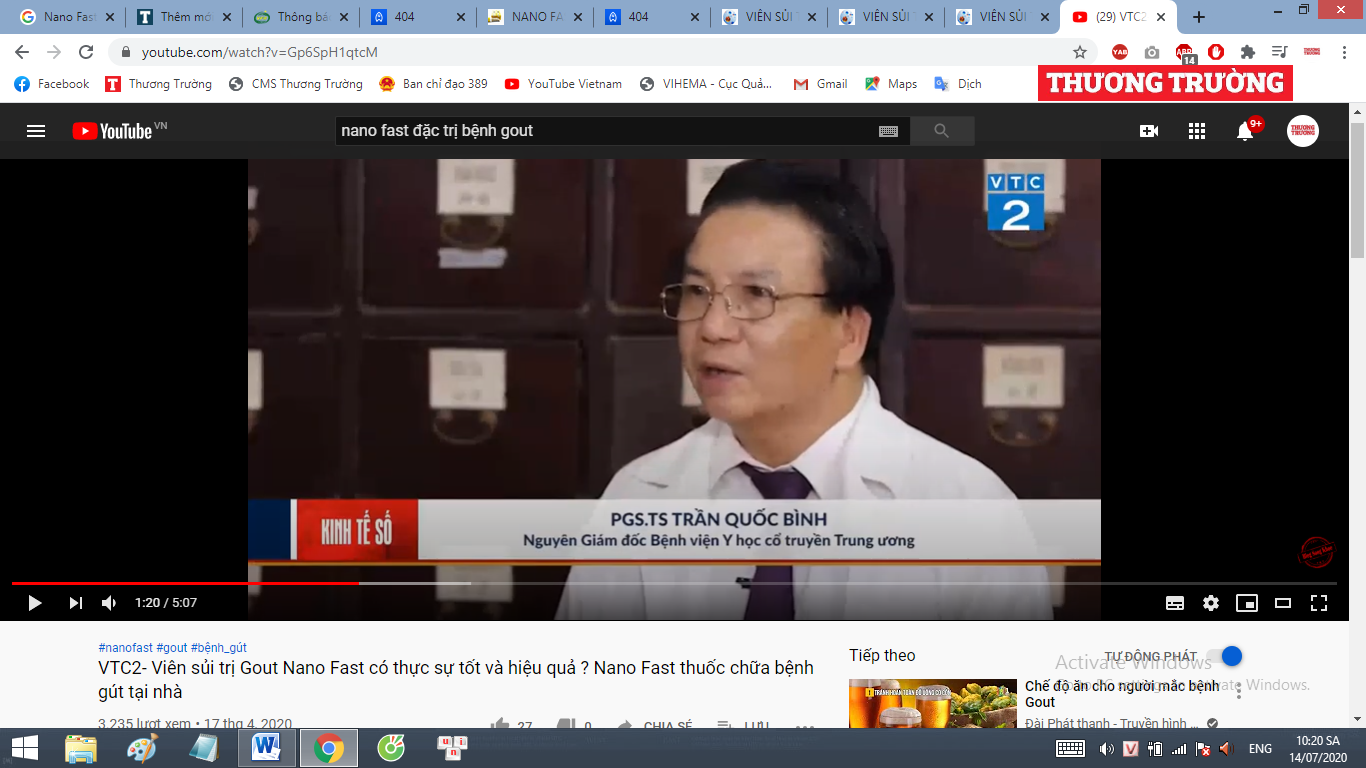The width and height of the screenshot is (1366, 768).
Task: Open the player settings gear menu
Action: (x=1211, y=603)
